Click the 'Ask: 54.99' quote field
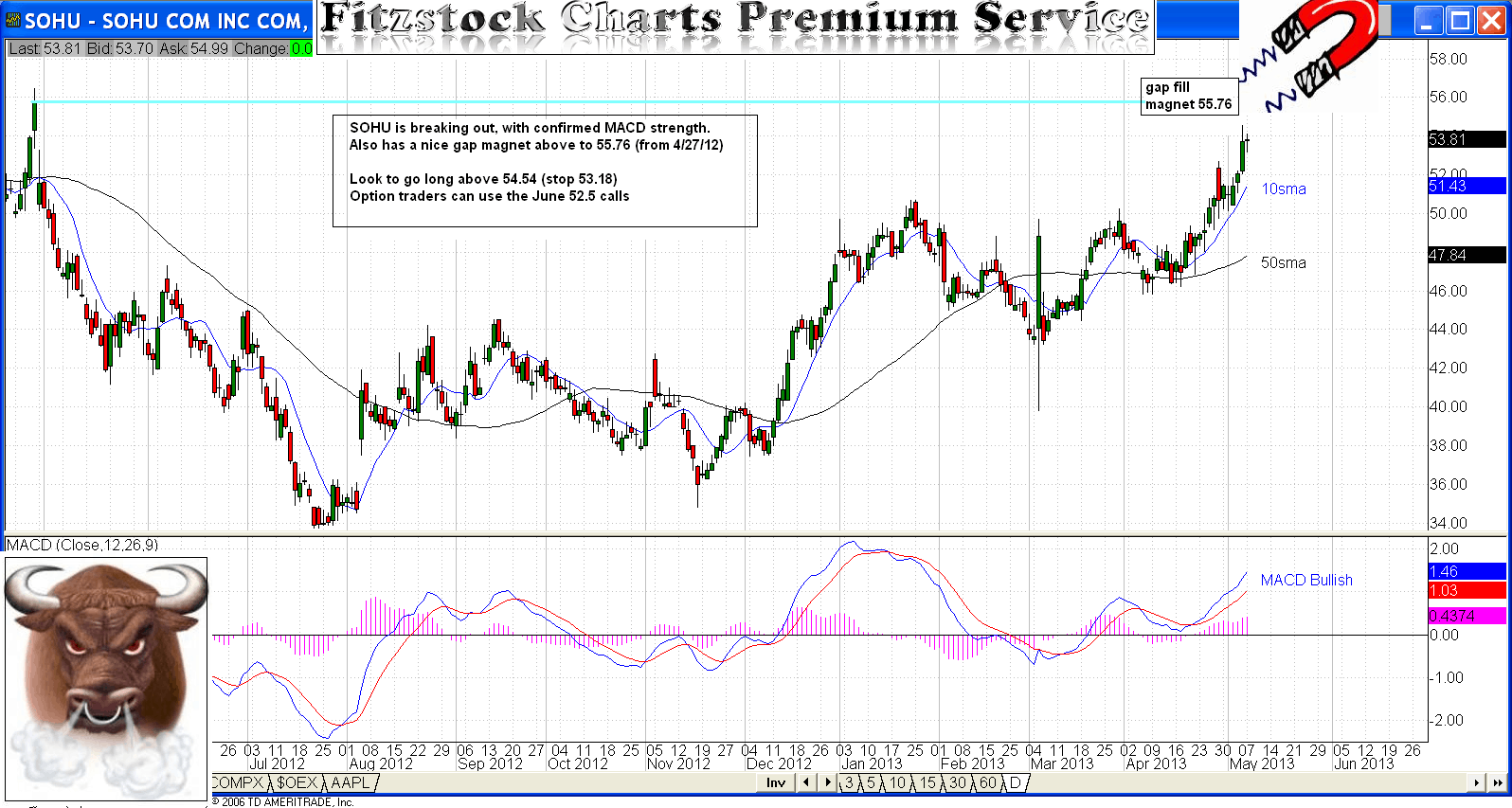The height and width of the screenshot is (808, 1512). (194, 48)
